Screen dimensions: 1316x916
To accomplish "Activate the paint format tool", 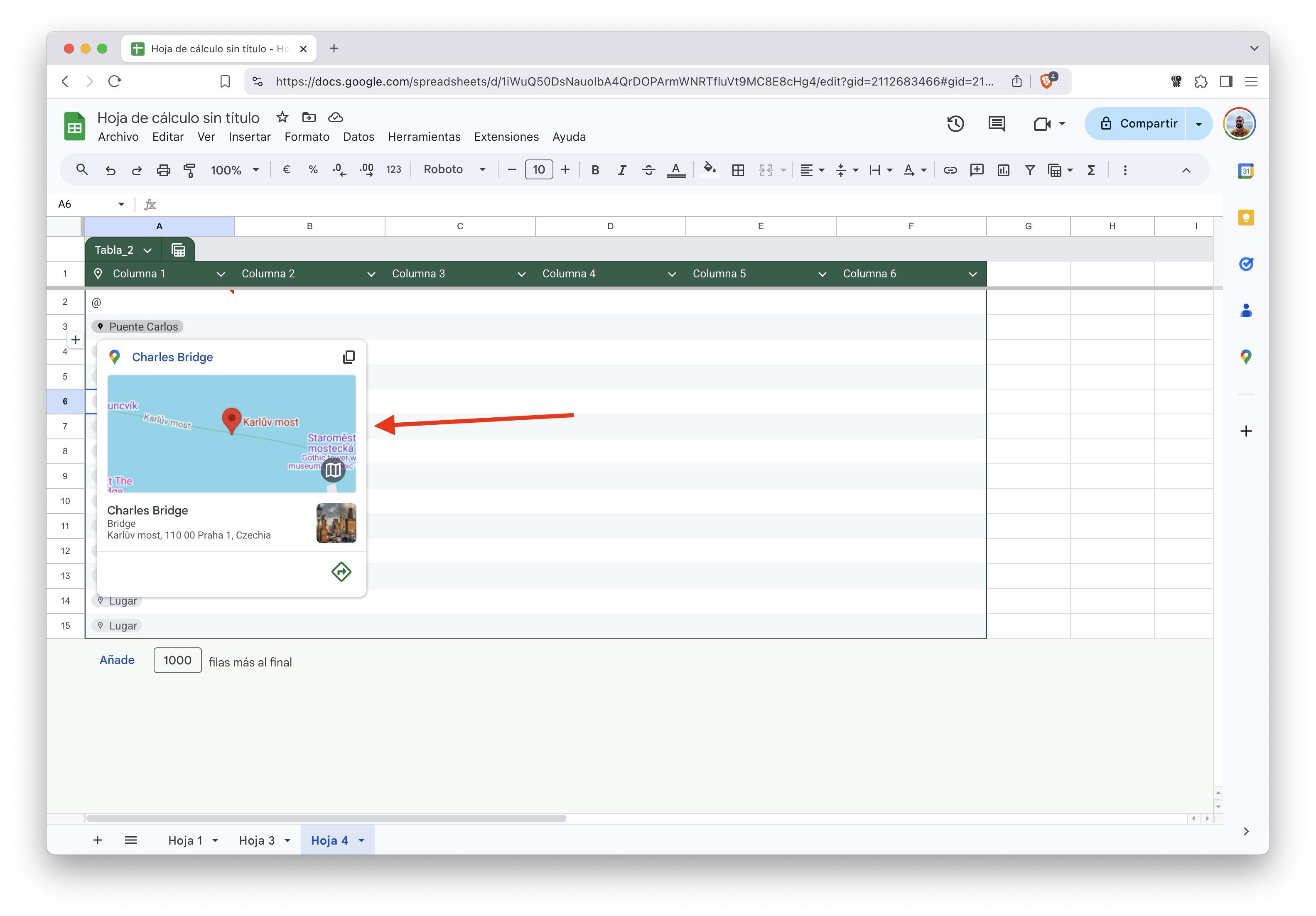I will coord(189,170).
